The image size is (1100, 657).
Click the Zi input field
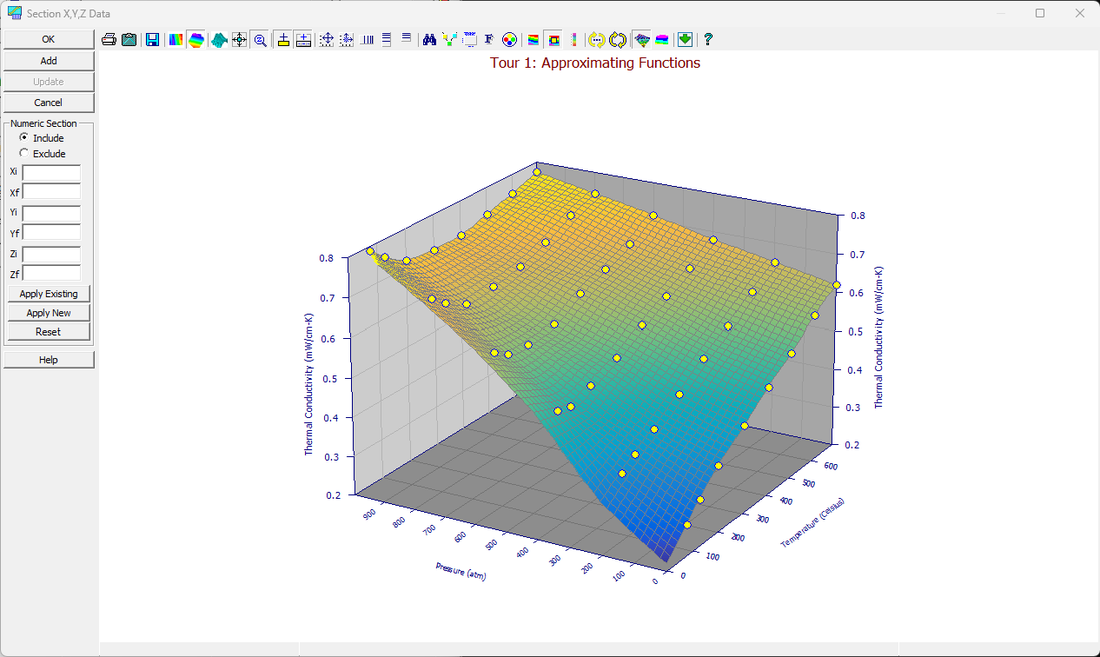coord(51,254)
